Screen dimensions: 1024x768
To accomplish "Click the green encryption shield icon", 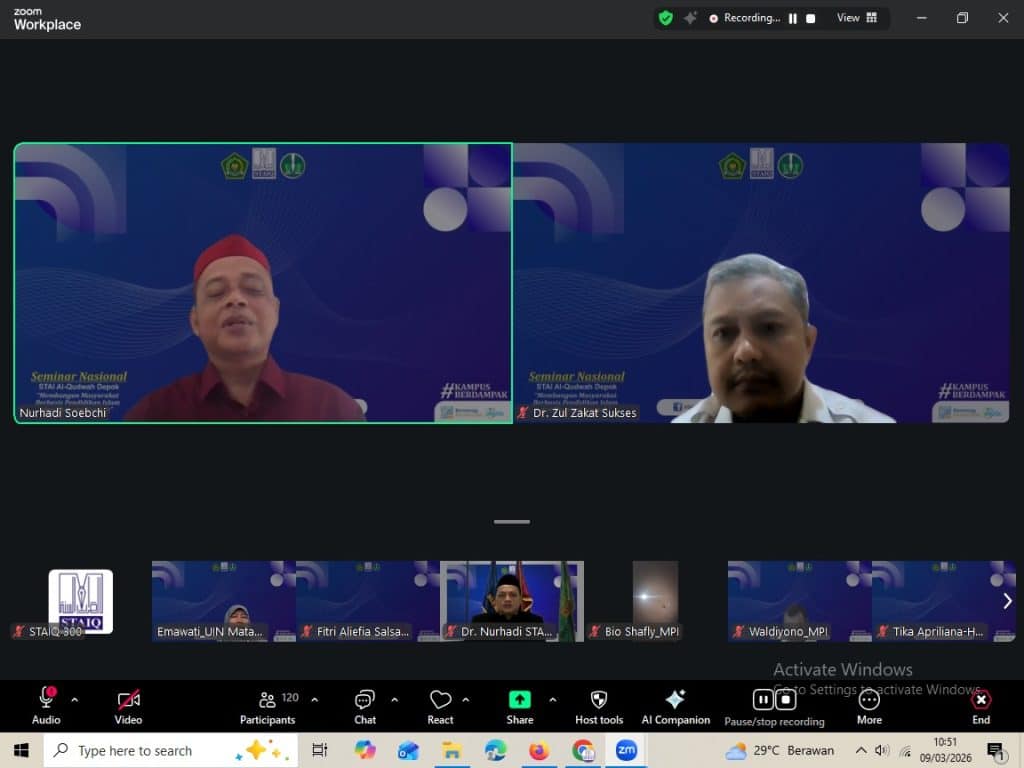I will point(666,18).
